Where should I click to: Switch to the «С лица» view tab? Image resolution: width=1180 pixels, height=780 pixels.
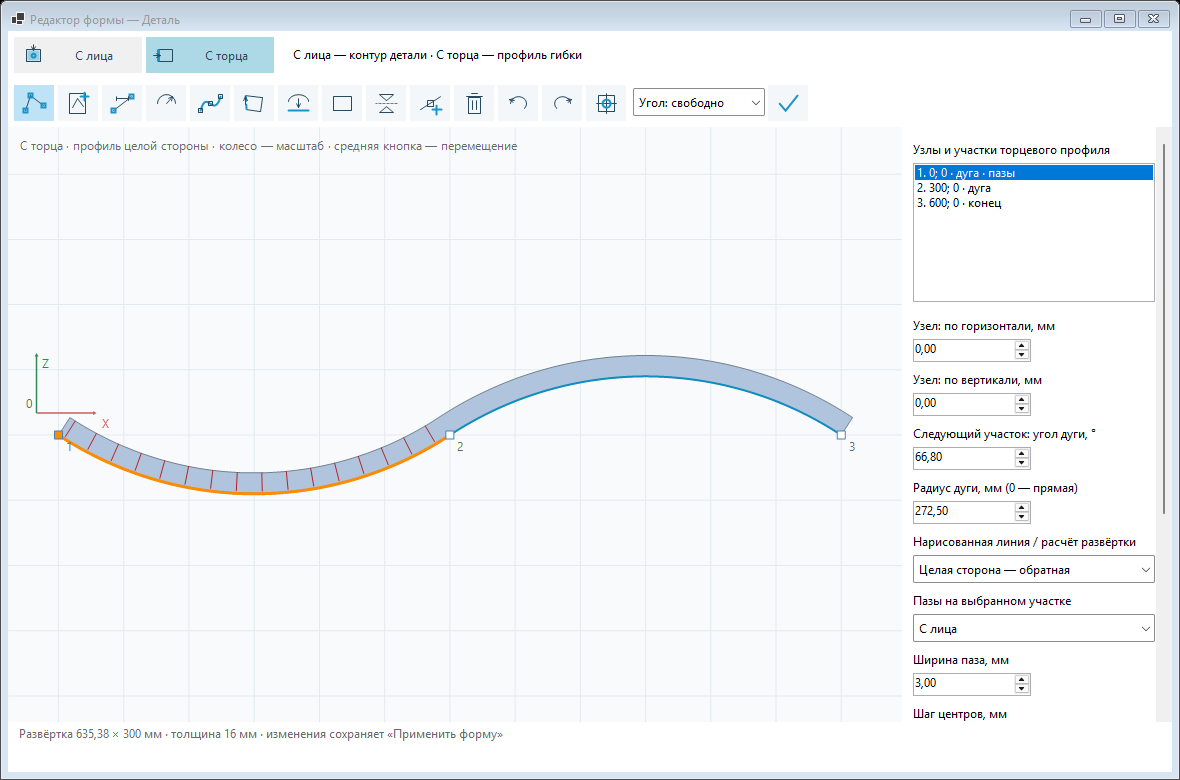(78, 55)
